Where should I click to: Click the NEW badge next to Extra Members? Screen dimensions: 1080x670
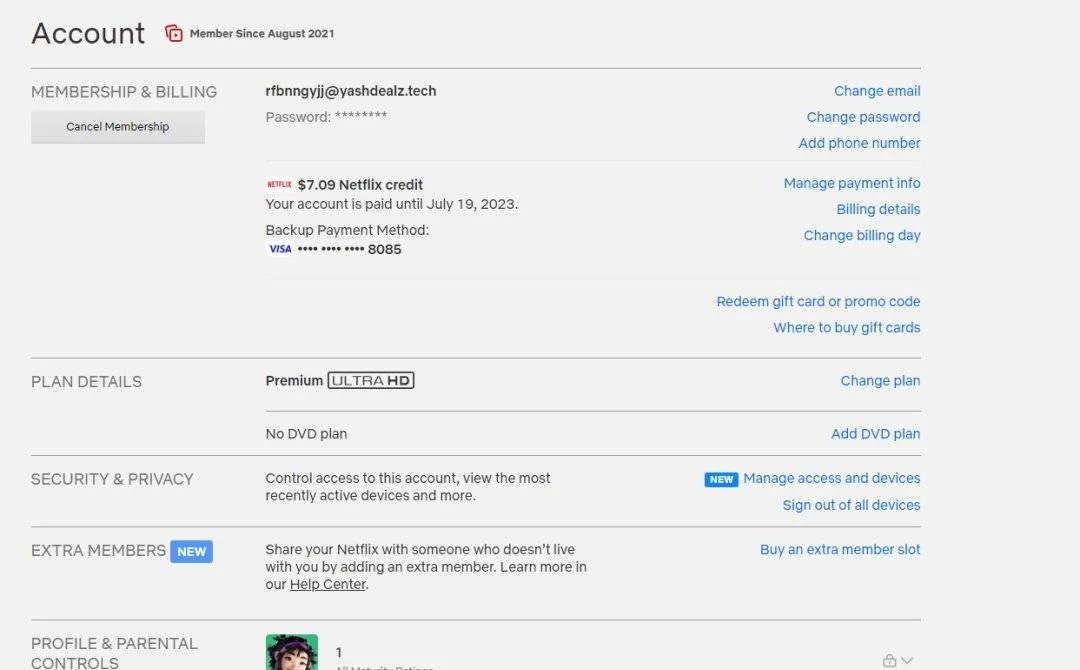tap(191, 552)
